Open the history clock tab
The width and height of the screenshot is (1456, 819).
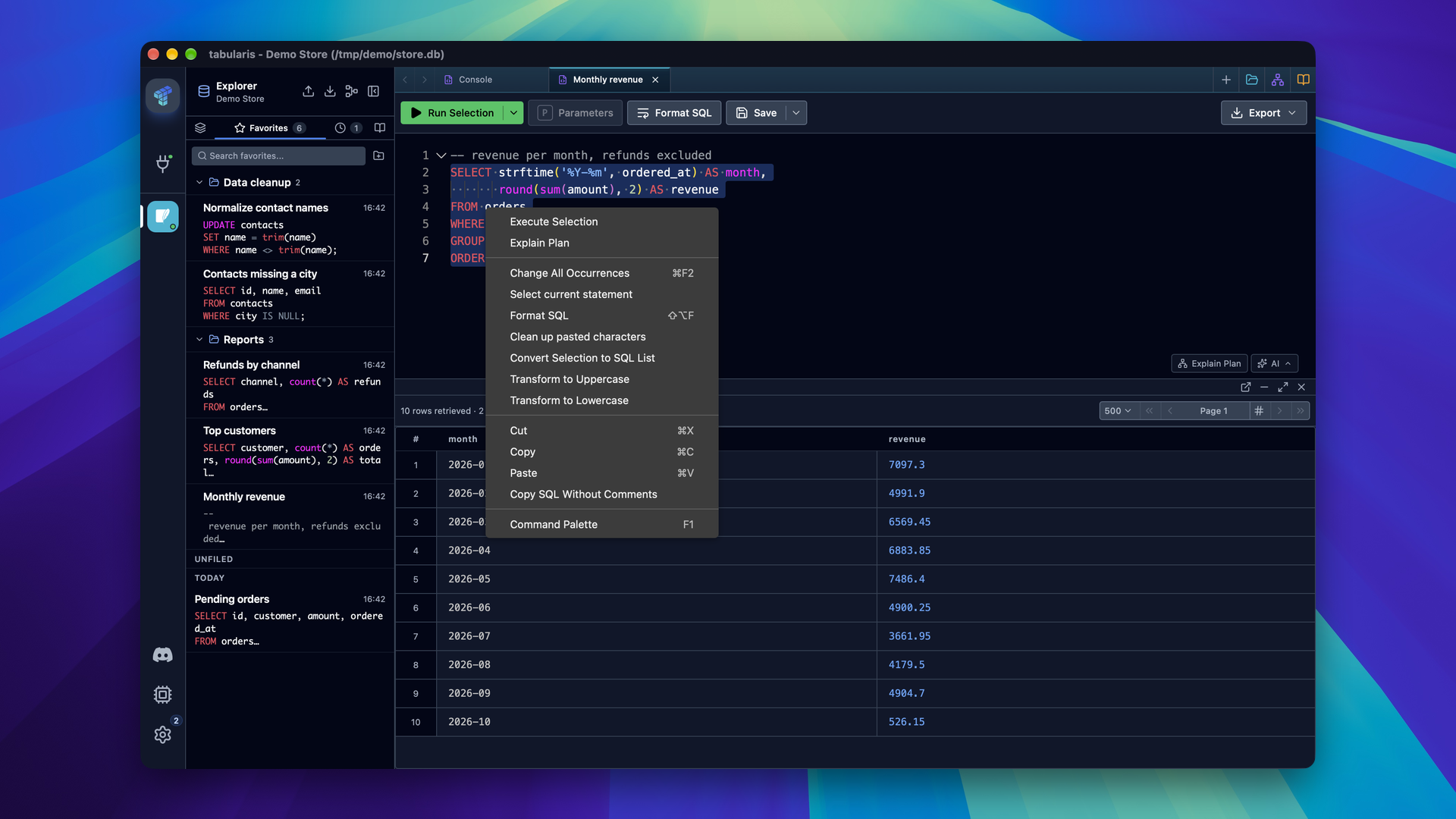347,128
